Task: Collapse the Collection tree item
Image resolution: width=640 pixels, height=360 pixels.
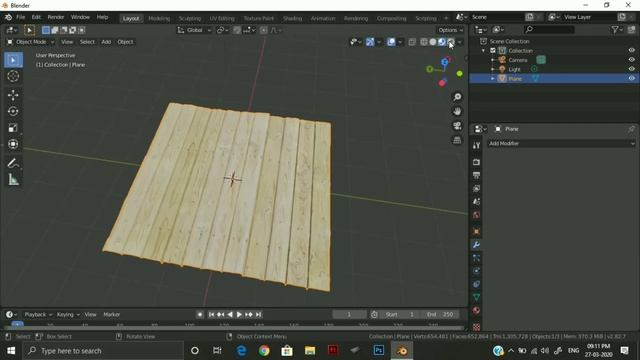Action: tap(484, 51)
